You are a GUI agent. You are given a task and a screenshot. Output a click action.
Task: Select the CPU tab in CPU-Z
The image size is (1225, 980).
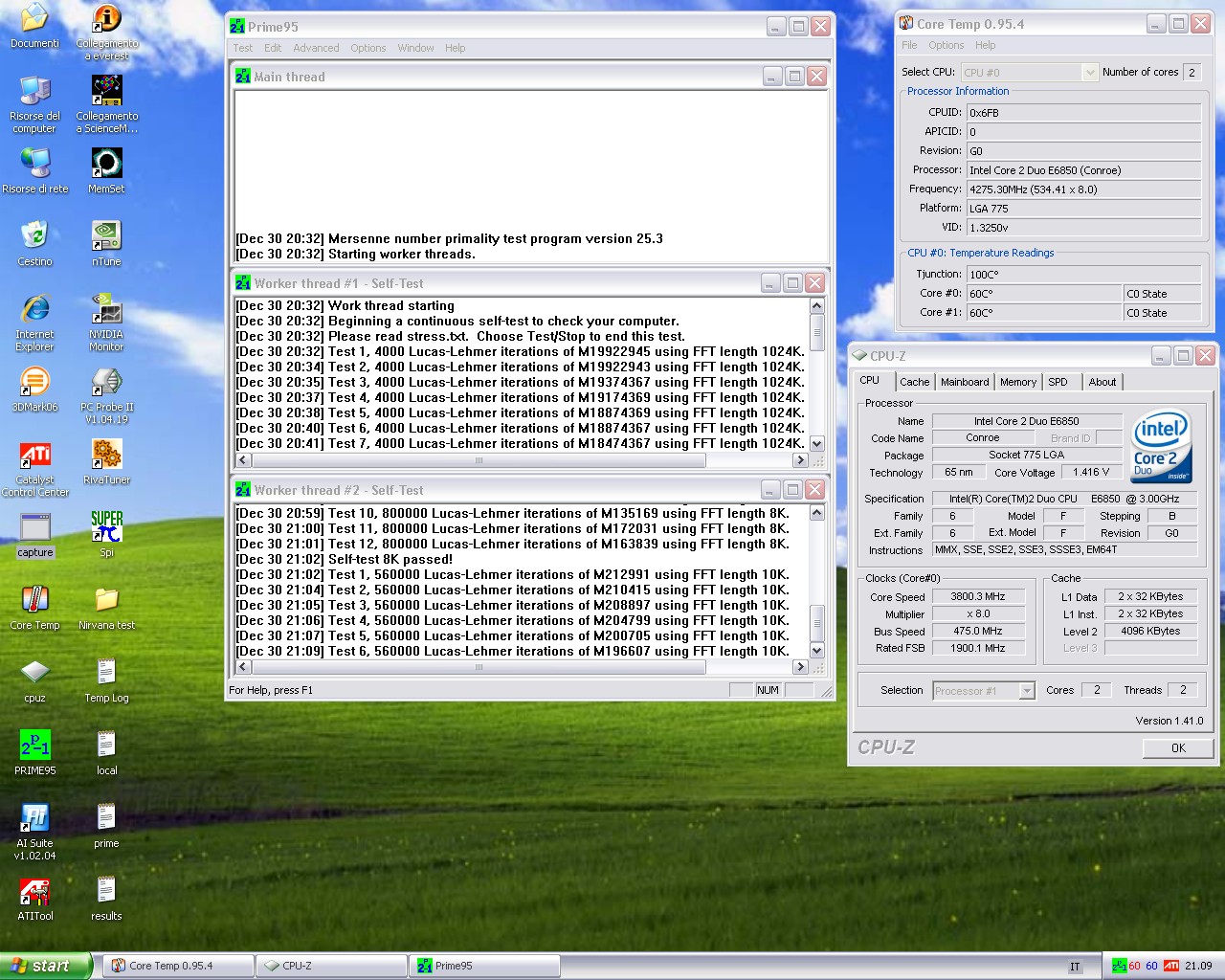(x=870, y=380)
